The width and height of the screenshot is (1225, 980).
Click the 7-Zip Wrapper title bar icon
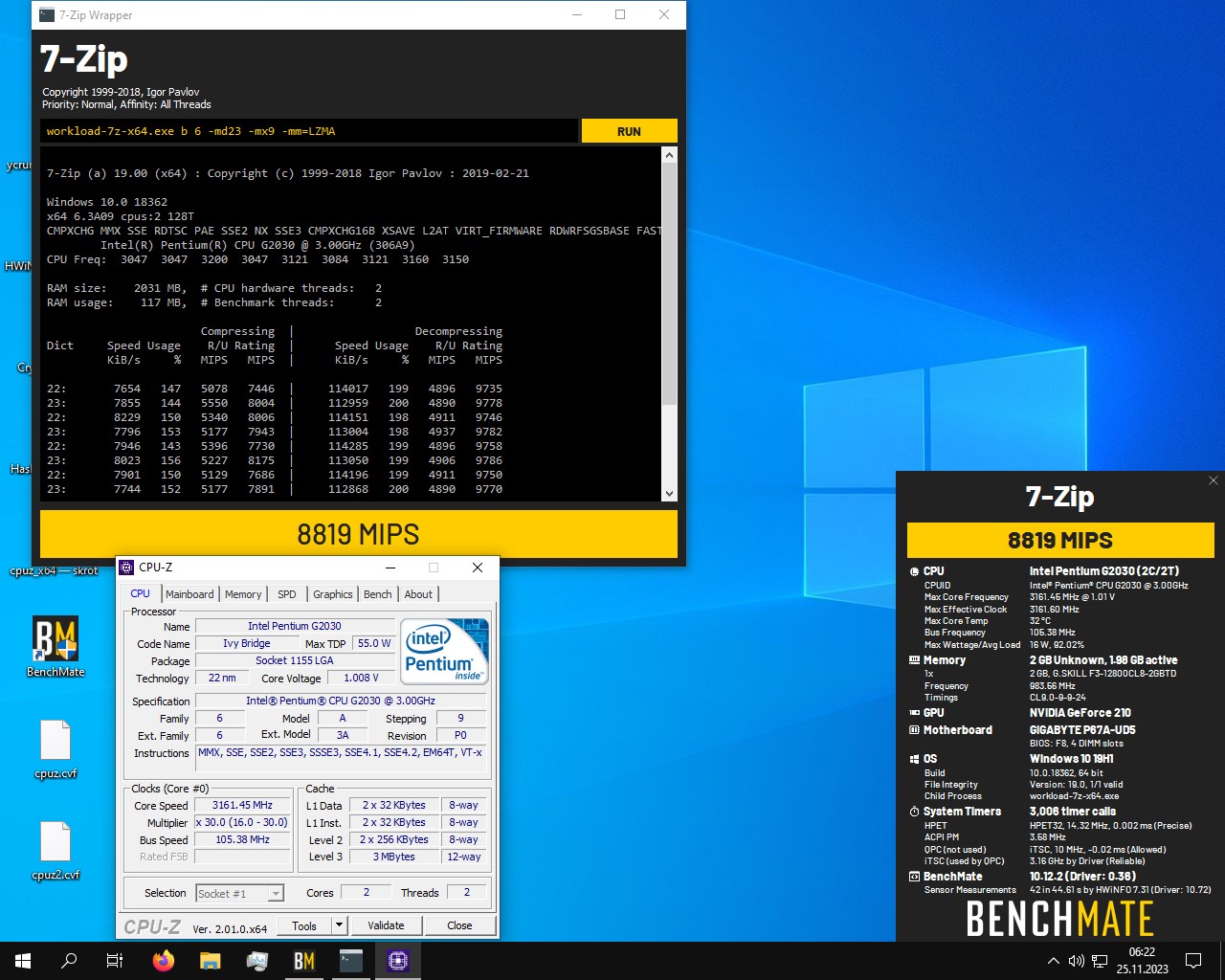[47, 15]
